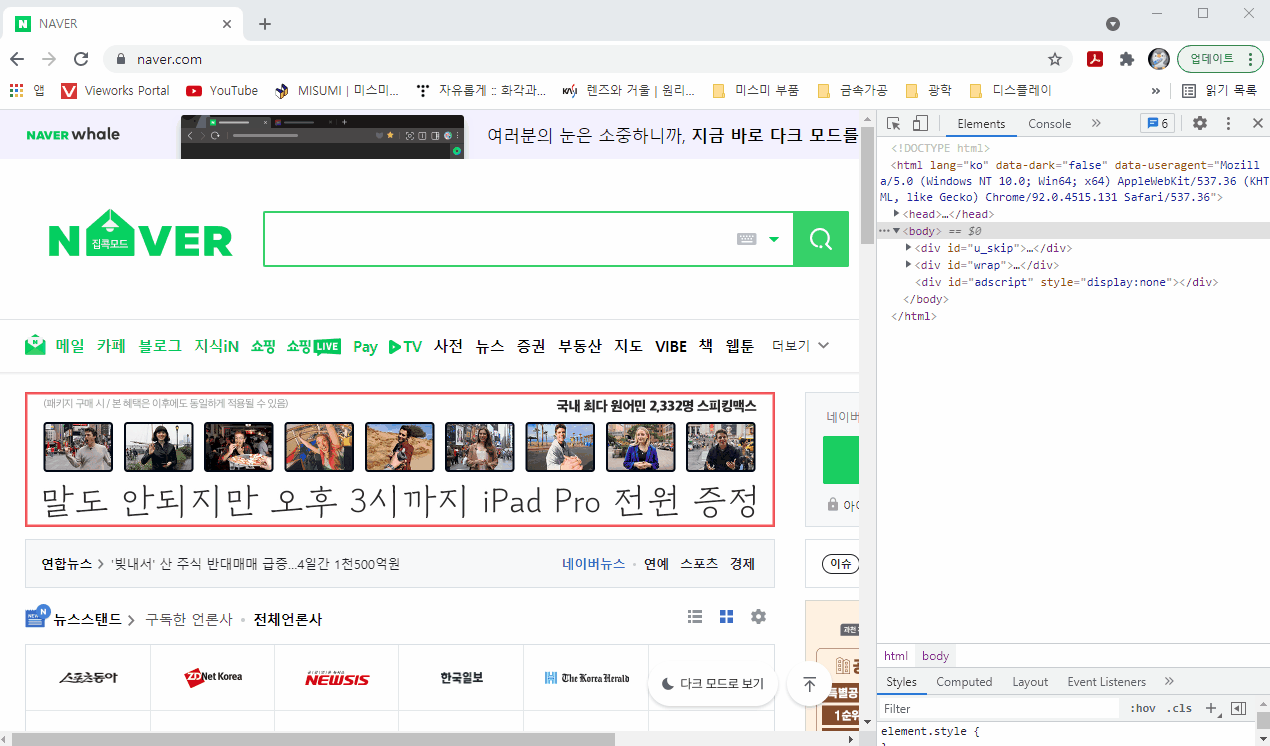Bookmark this page with the star
The image size is (1270, 746).
(x=1055, y=59)
